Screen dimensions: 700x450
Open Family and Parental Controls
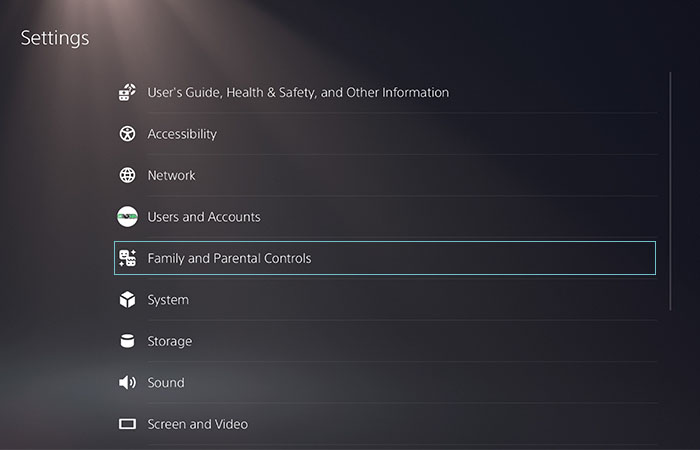pos(385,258)
